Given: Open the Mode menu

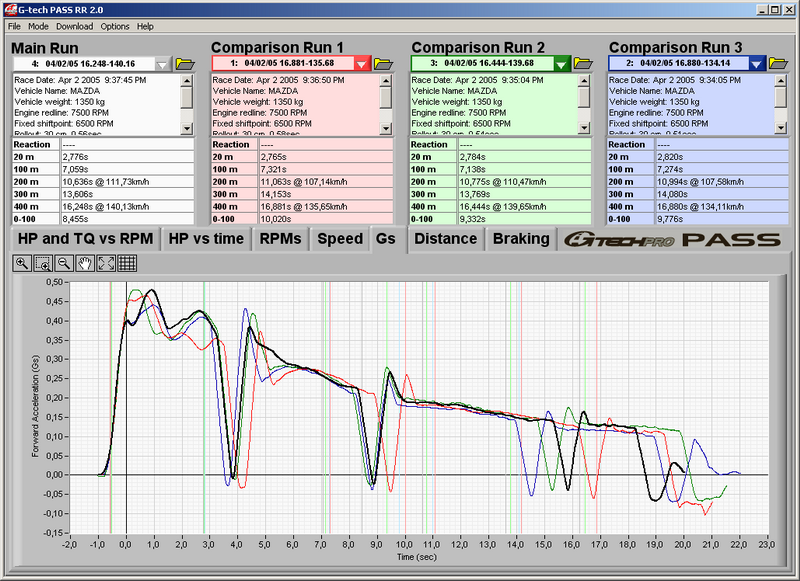Looking at the screenshot, I should [x=38, y=27].
